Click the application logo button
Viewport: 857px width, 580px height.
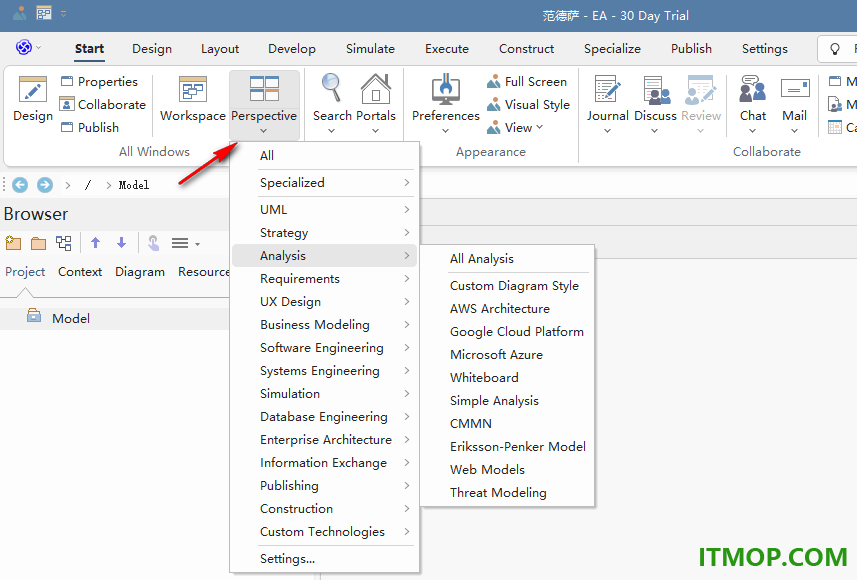point(24,48)
